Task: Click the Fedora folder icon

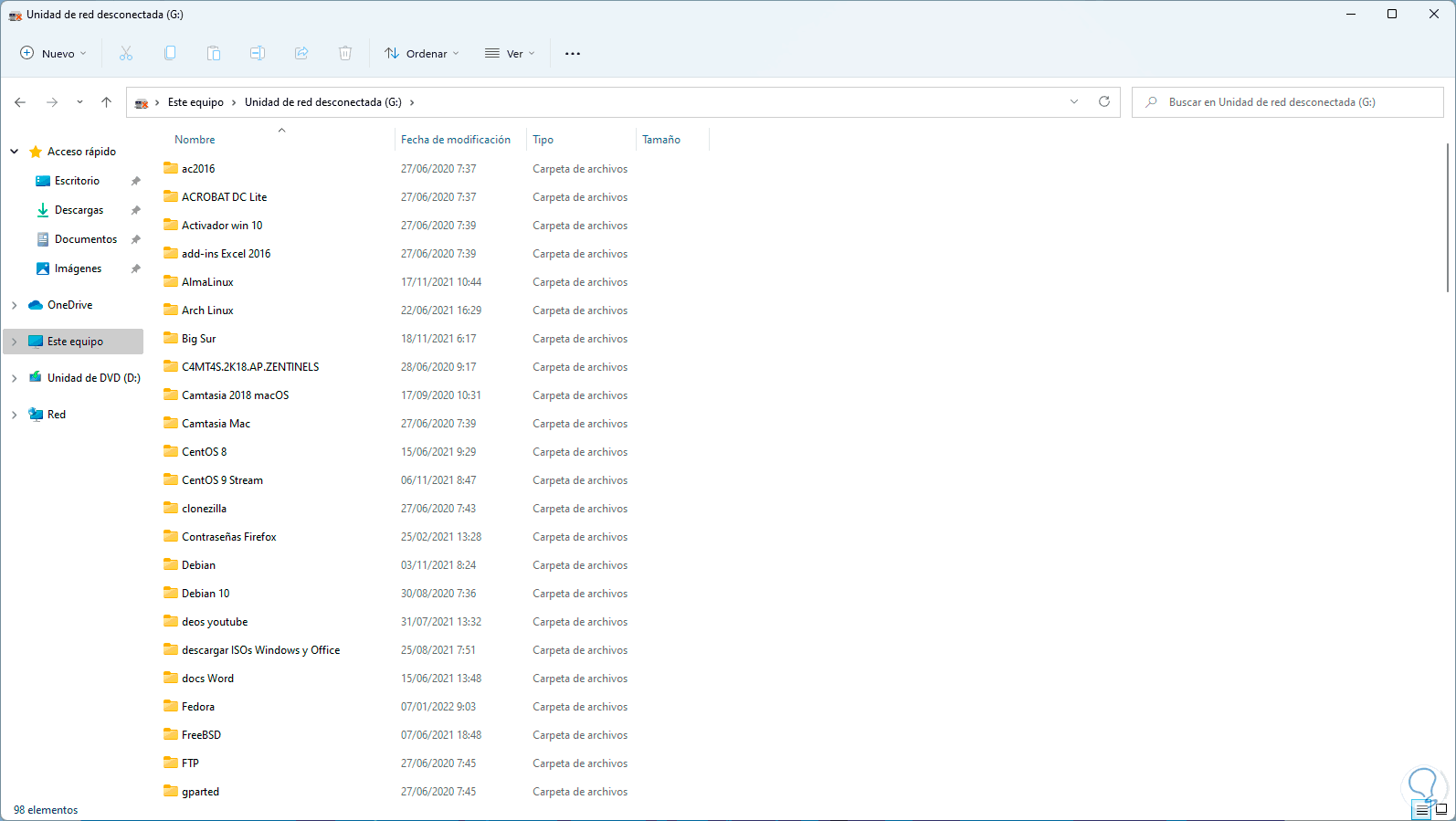Action: coord(171,706)
